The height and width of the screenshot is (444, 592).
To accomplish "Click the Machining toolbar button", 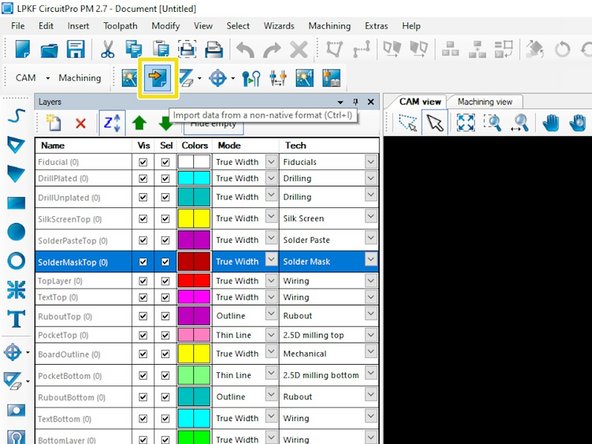I will click(x=80, y=78).
